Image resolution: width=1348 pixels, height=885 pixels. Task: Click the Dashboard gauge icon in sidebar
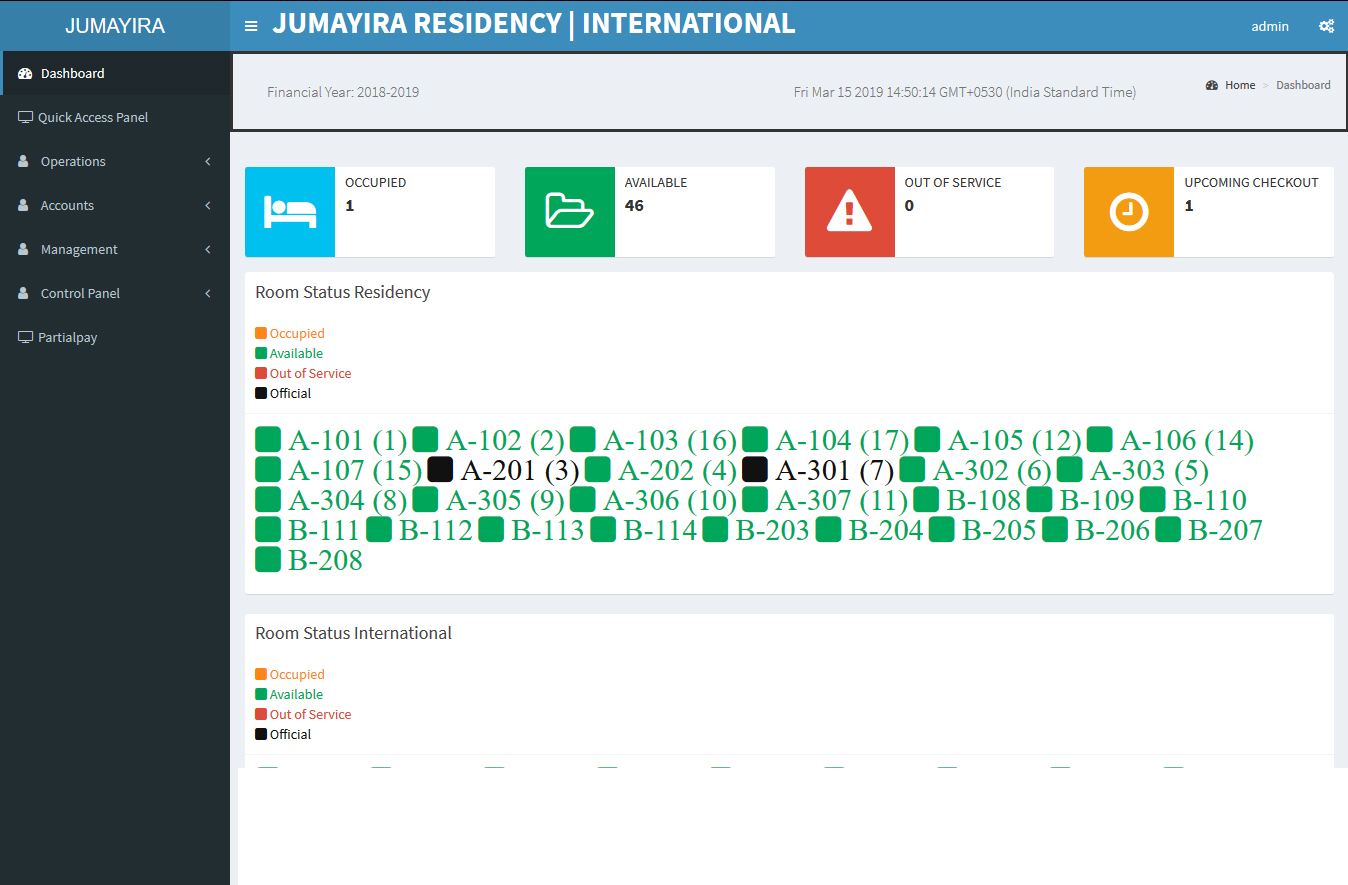25,74
